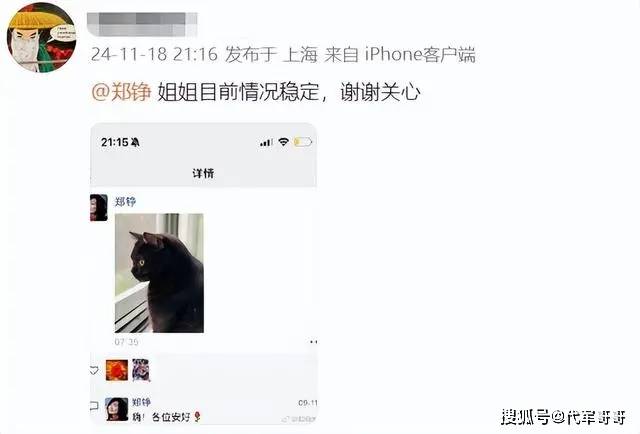Tap the cellular signal bars icon
The image size is (640, 434).
tap(266, 142)
